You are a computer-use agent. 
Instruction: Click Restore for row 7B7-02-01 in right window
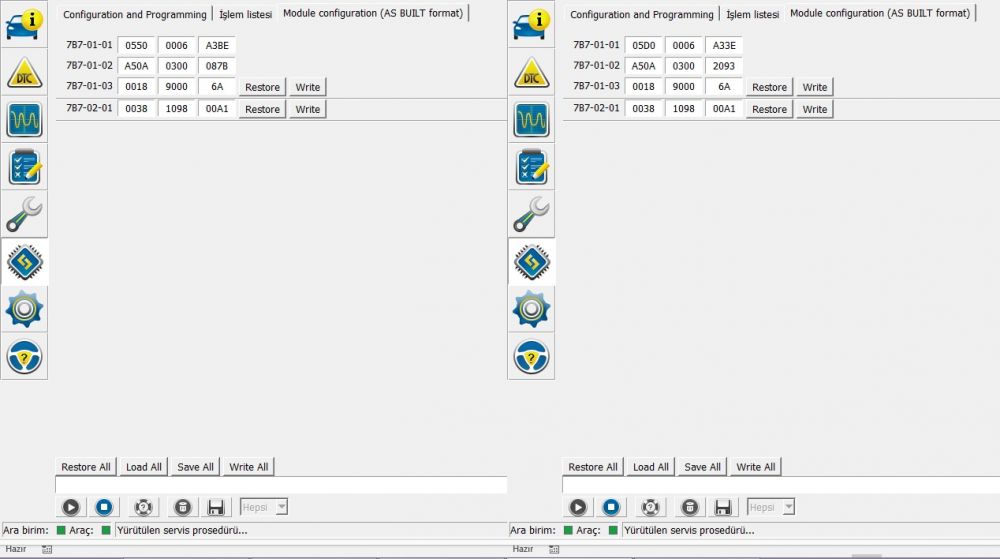coord(769,109)
